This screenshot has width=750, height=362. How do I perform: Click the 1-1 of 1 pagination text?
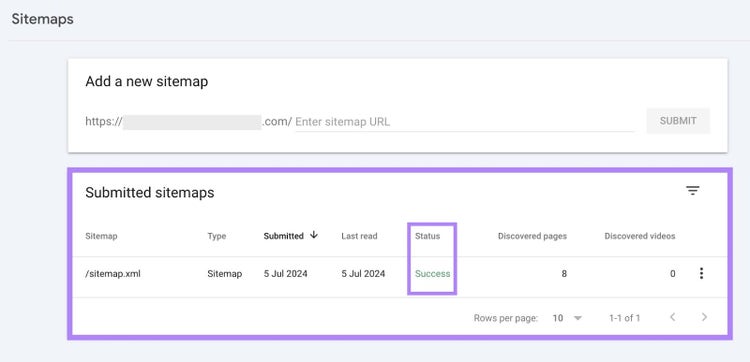(x=625, y=318)
